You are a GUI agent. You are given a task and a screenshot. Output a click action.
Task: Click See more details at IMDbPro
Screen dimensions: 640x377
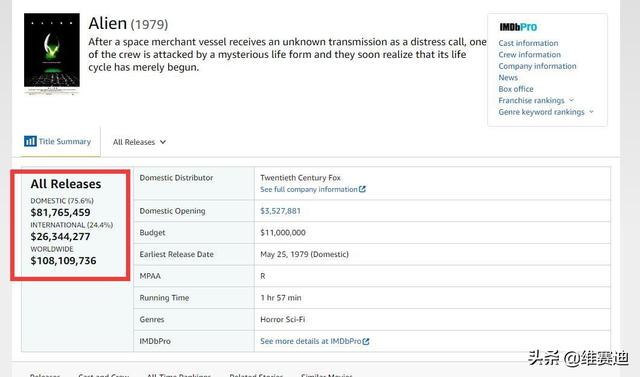click(311, 341)
